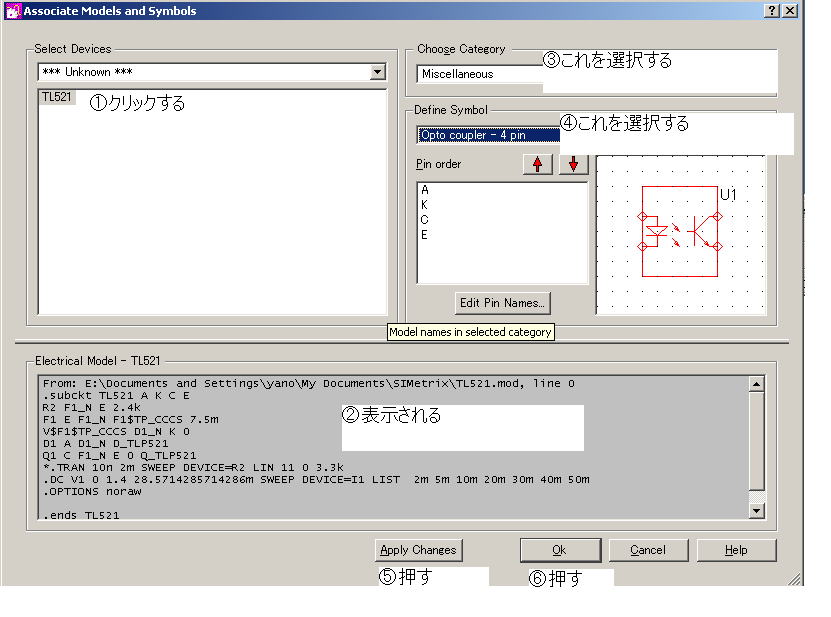Click scroll up arrow of Electrical Model text
Image resolution: width=831 pixels, height=617 pixels.
pos(756,384)
